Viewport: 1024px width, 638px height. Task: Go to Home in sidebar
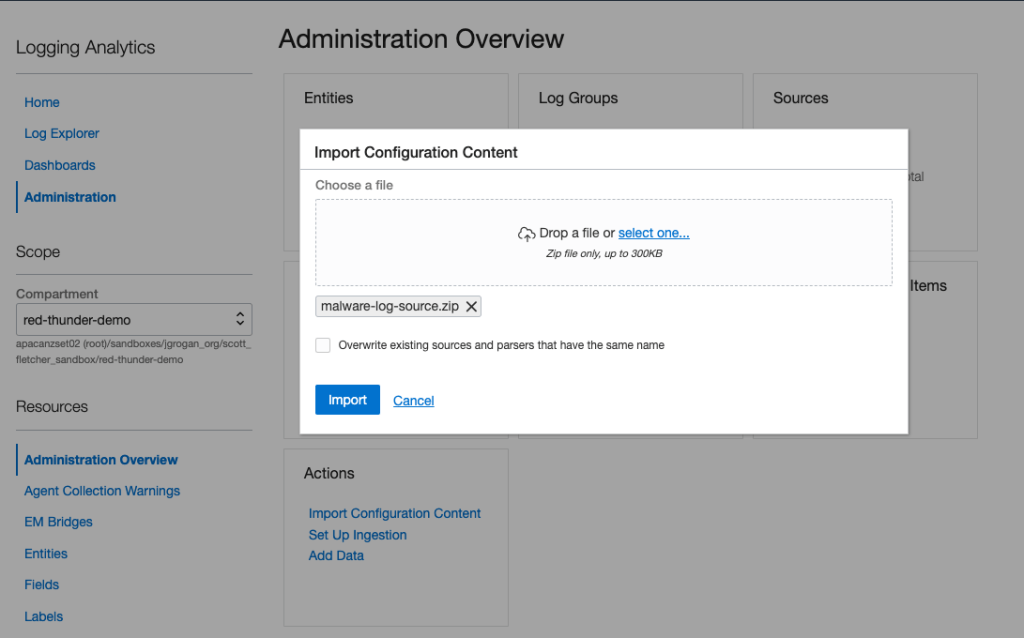42,102
